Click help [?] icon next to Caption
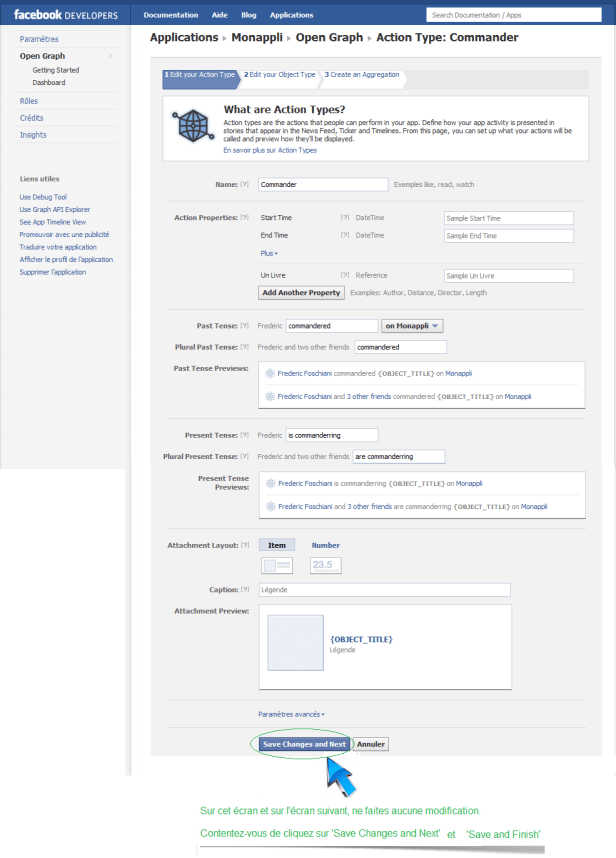 tap(245, 590)
